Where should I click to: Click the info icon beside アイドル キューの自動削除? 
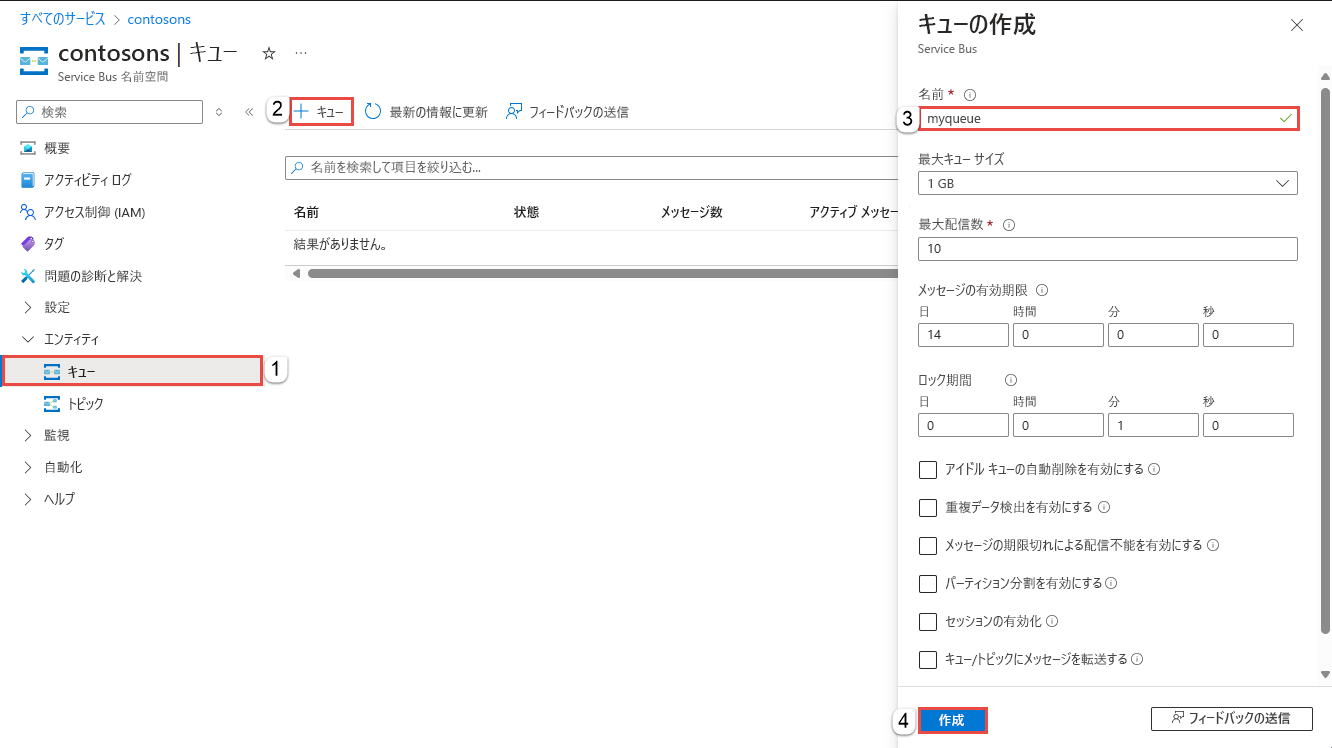point(1154,469)
